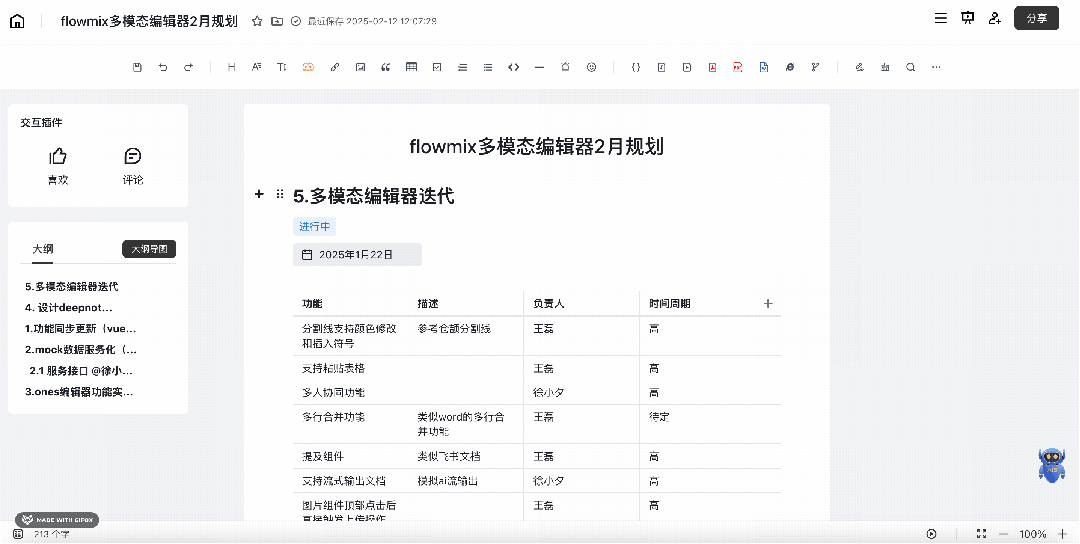Open the font style tool
The image size is (1080, 544).
(256, 67)
